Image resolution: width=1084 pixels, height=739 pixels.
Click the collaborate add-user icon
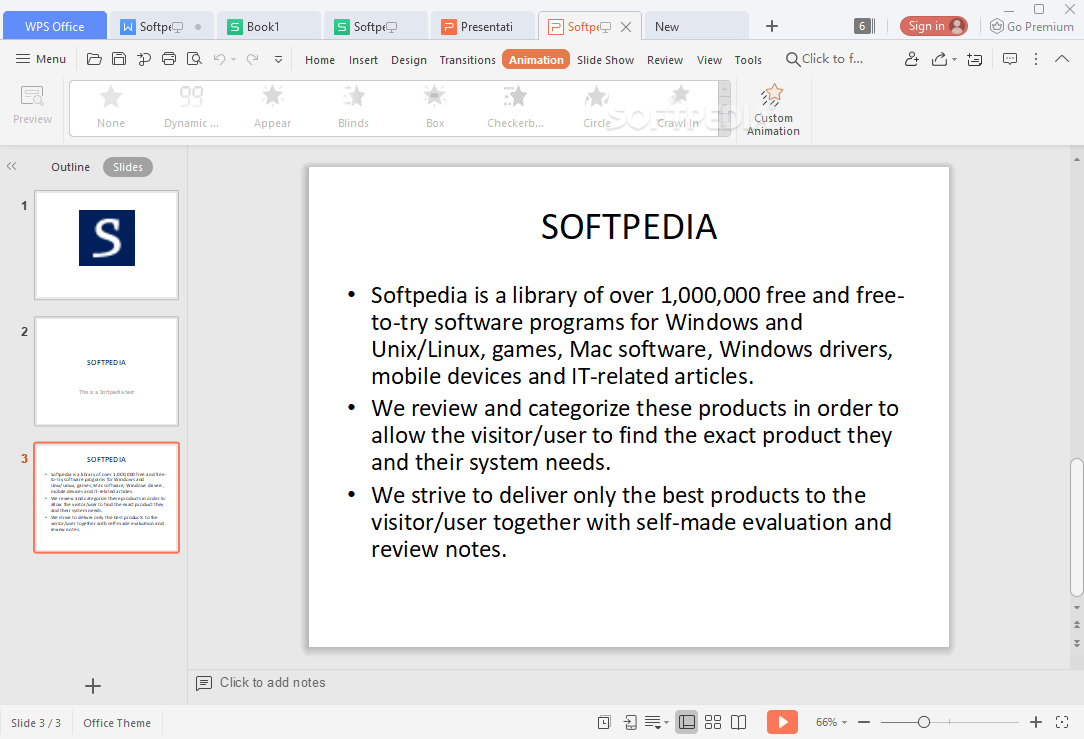tap(911, 59)
